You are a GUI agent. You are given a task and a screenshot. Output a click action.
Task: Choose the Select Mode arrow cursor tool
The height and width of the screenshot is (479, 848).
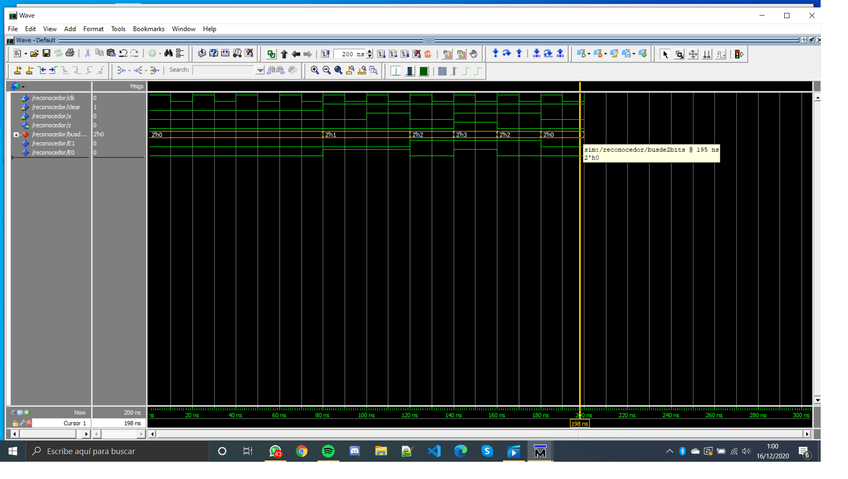click(x=665, y=54)
